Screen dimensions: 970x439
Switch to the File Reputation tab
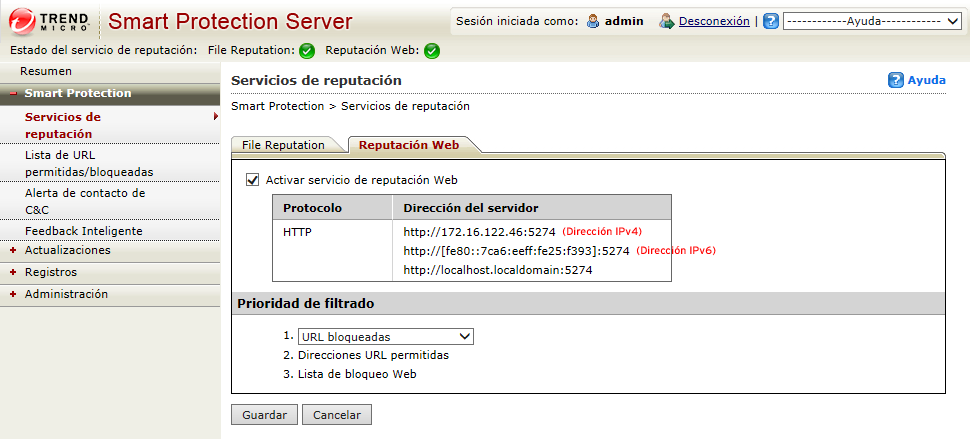pyautogui.click(x=284, y=145)
